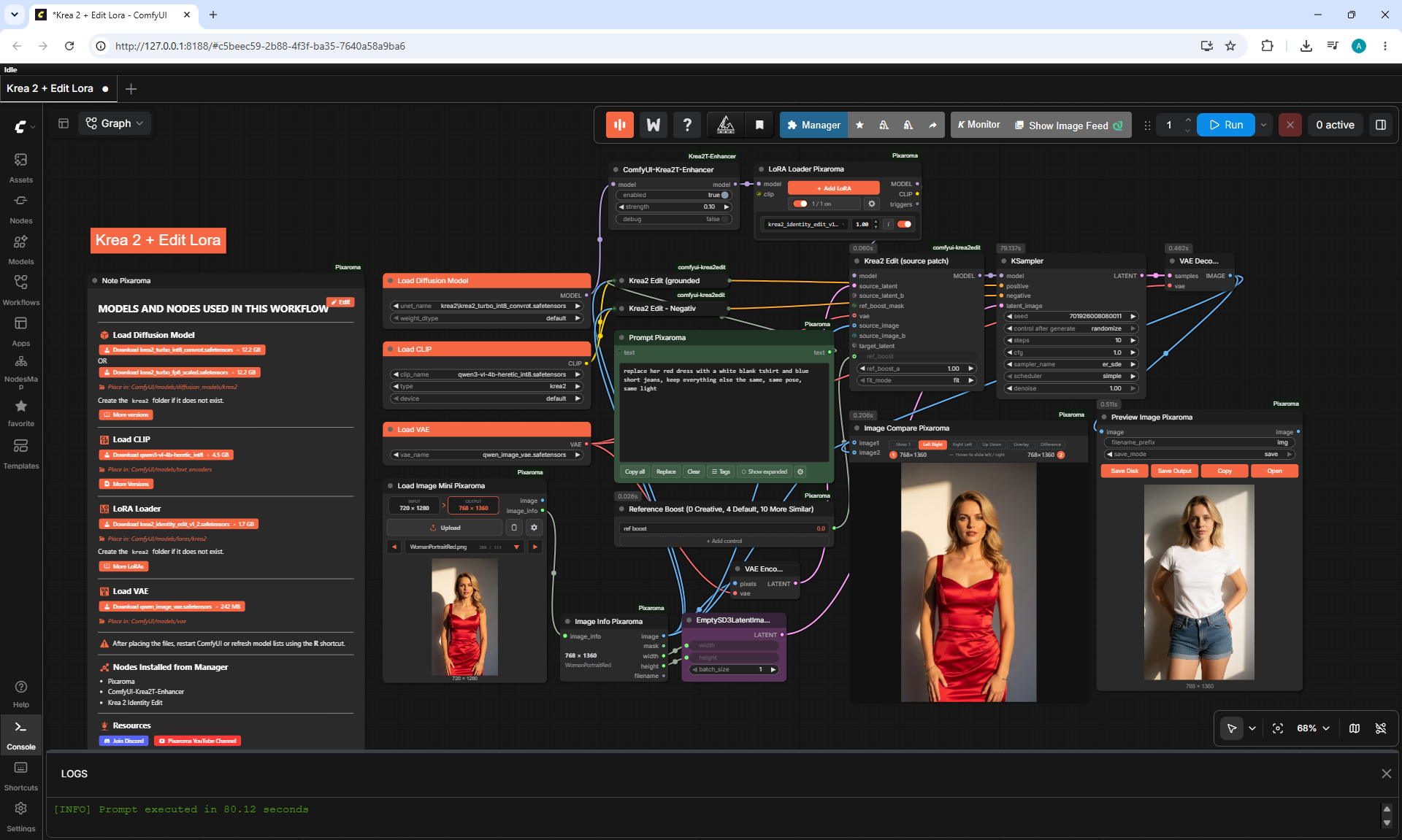Viewport: 1402px width, 840px height.
Task: Cancel current run with the red X
Action: click(1290, 125)
